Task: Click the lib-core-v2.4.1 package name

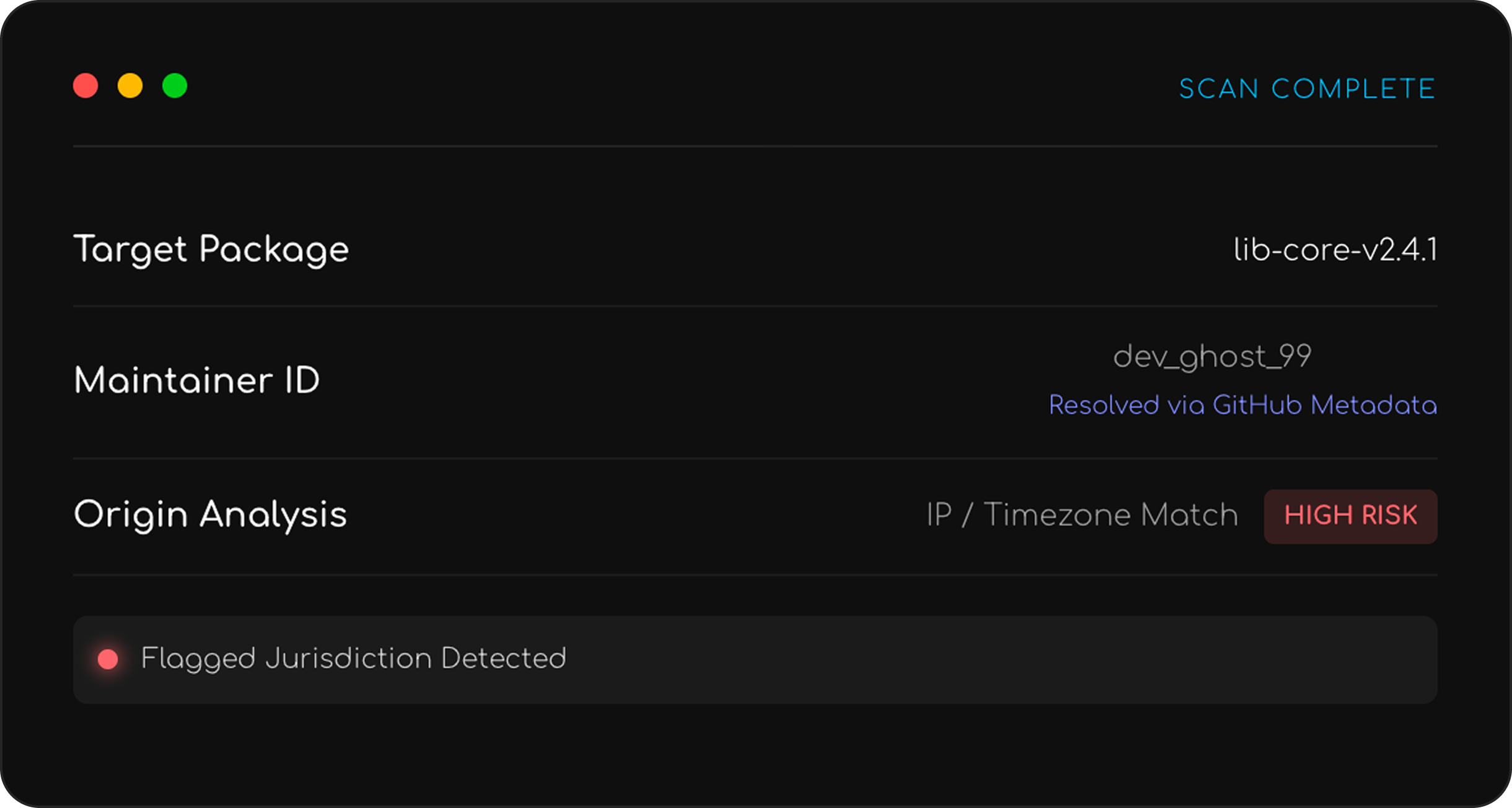Action: 1335,250
